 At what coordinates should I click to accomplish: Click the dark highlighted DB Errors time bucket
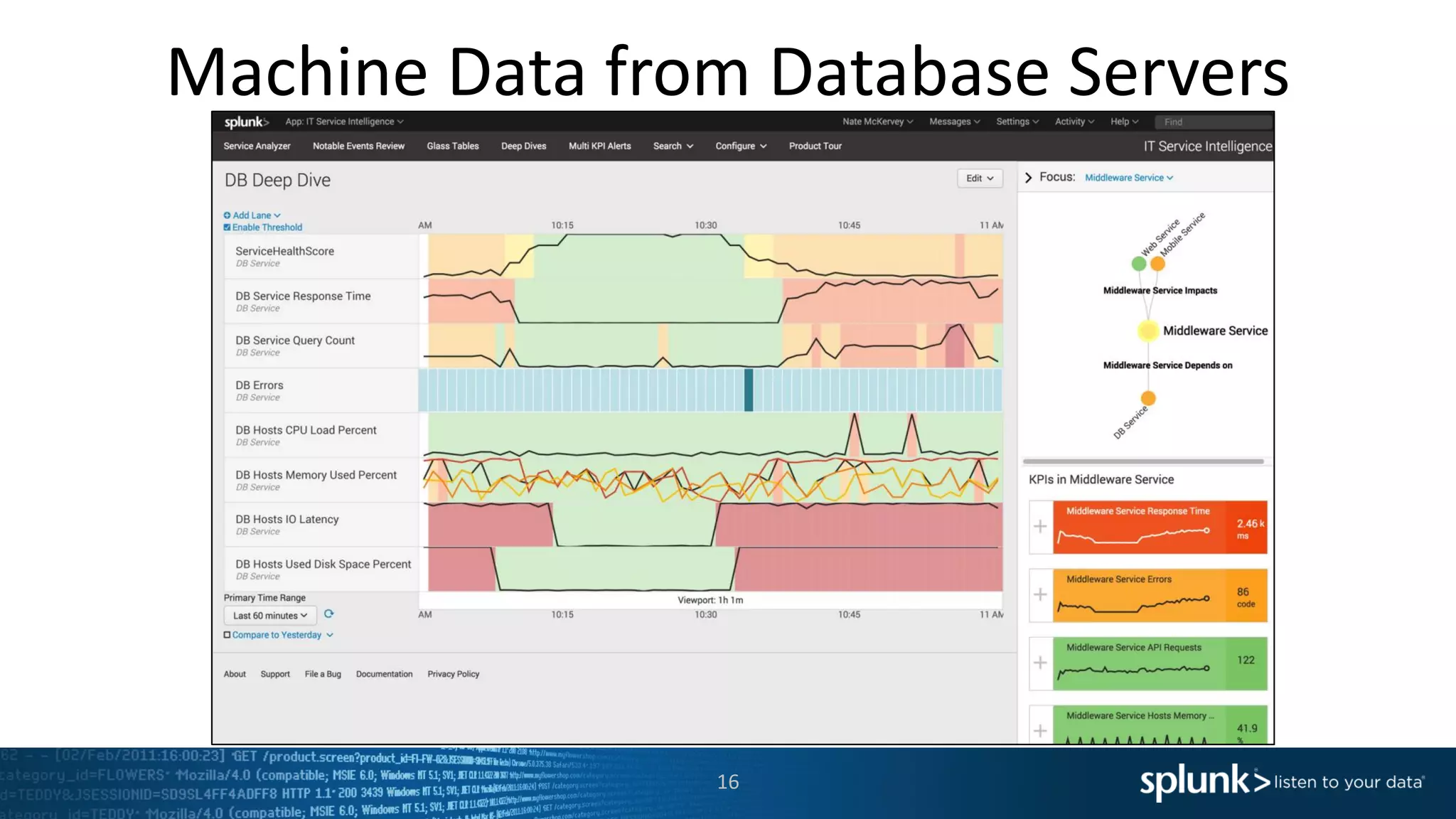coord(749,390)
